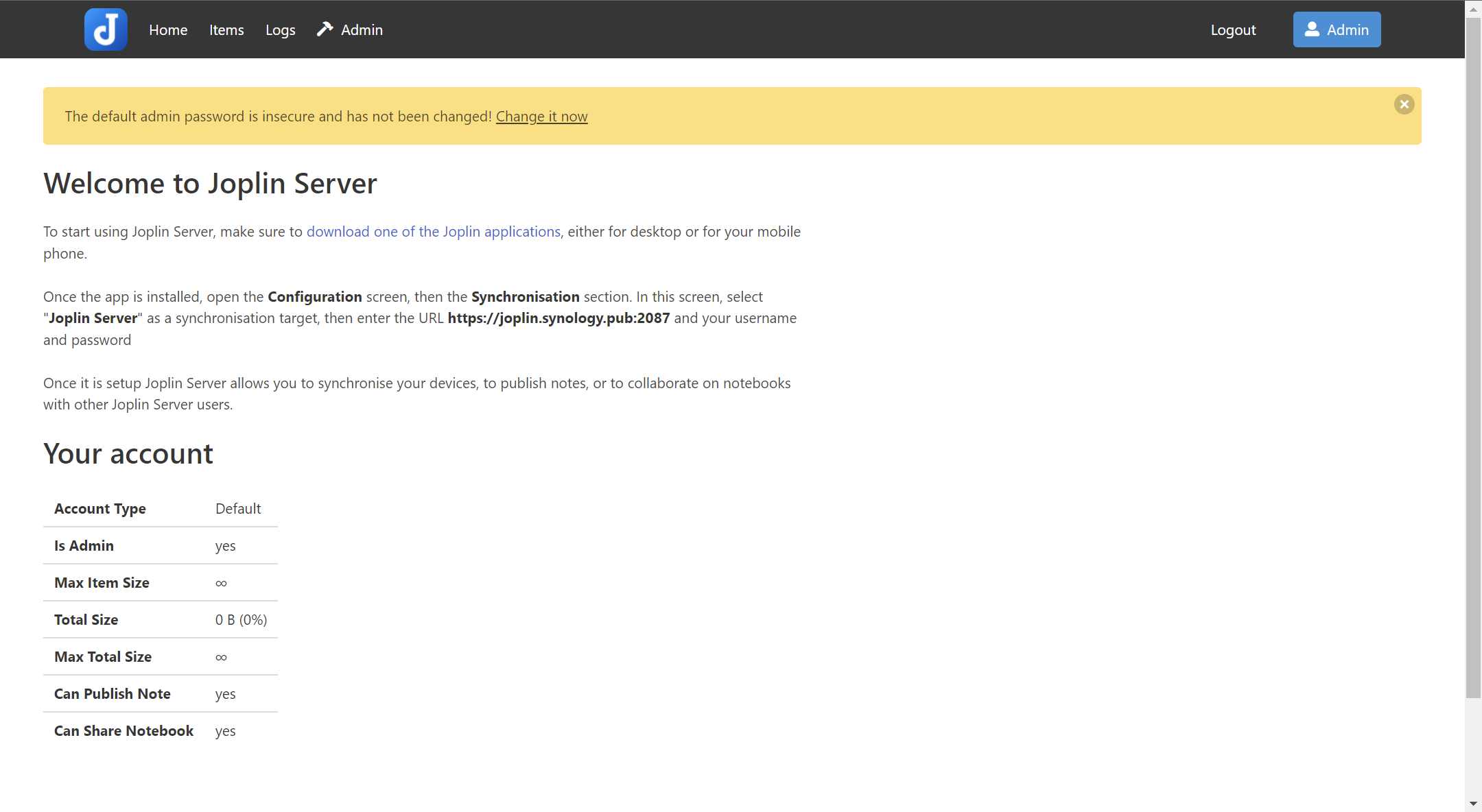
Task: Click the Your account heading
Action: point(128,454)
